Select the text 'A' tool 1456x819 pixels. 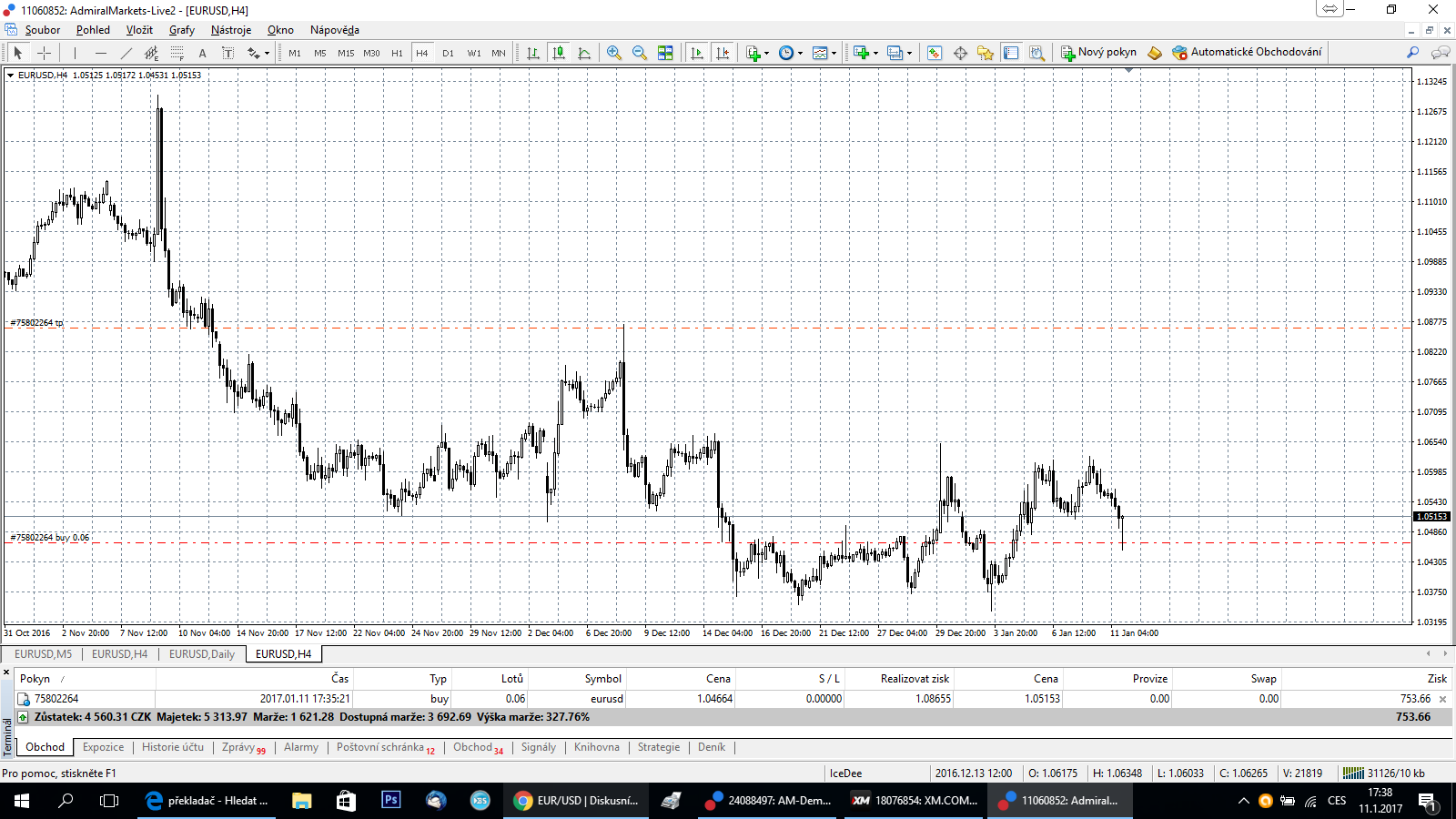click(202, 53)
